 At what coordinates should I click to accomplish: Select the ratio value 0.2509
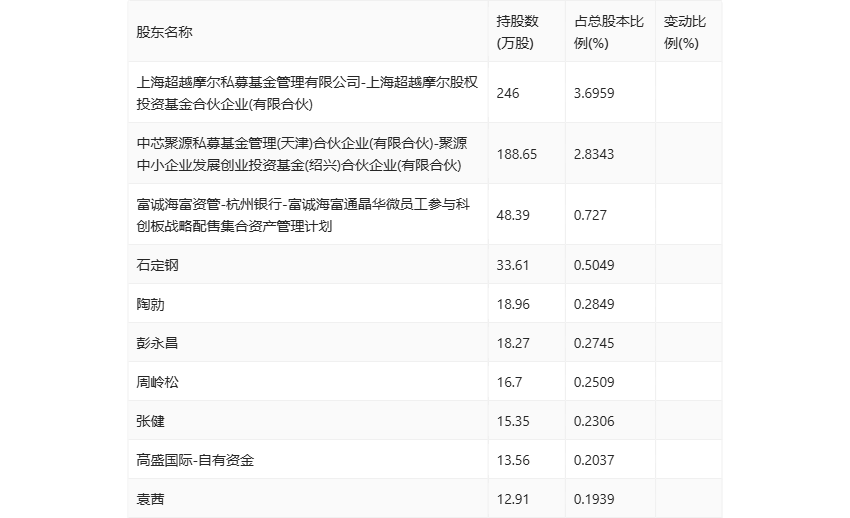coord(594,382)
